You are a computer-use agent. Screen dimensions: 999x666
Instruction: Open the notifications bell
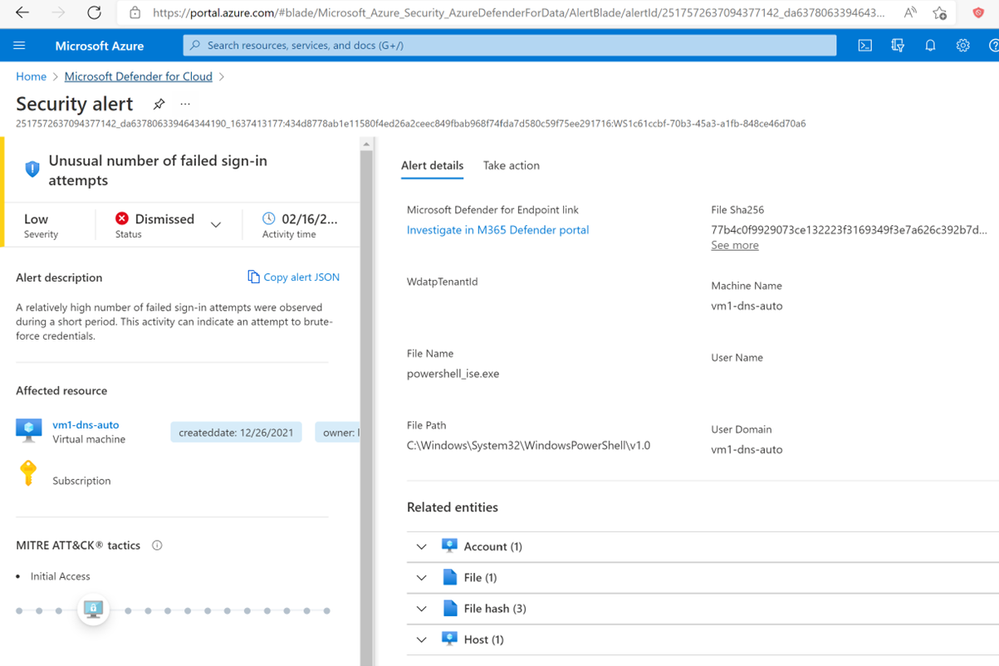pos(930,45)
